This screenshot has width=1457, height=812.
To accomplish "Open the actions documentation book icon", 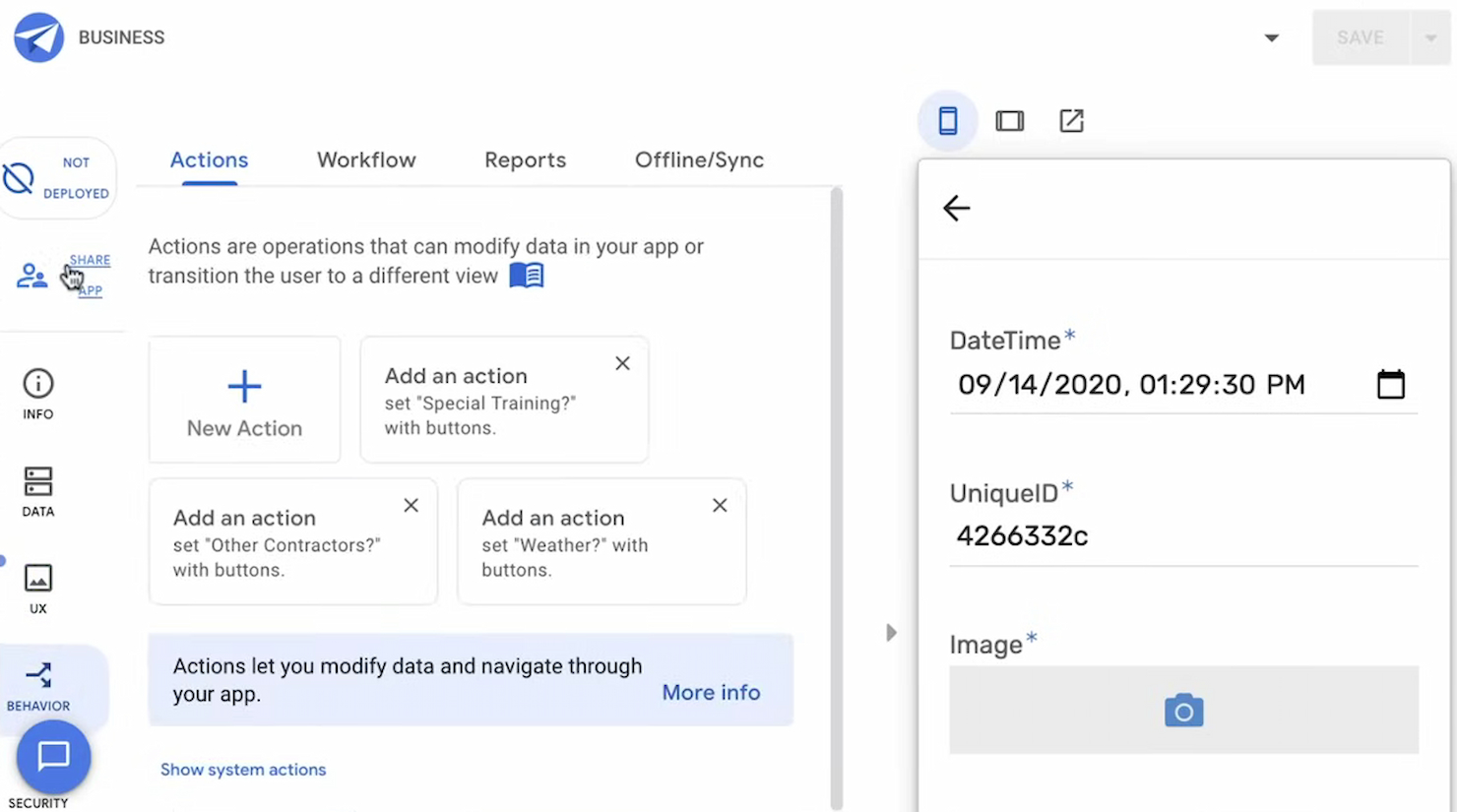I will [x=527, y=276].
